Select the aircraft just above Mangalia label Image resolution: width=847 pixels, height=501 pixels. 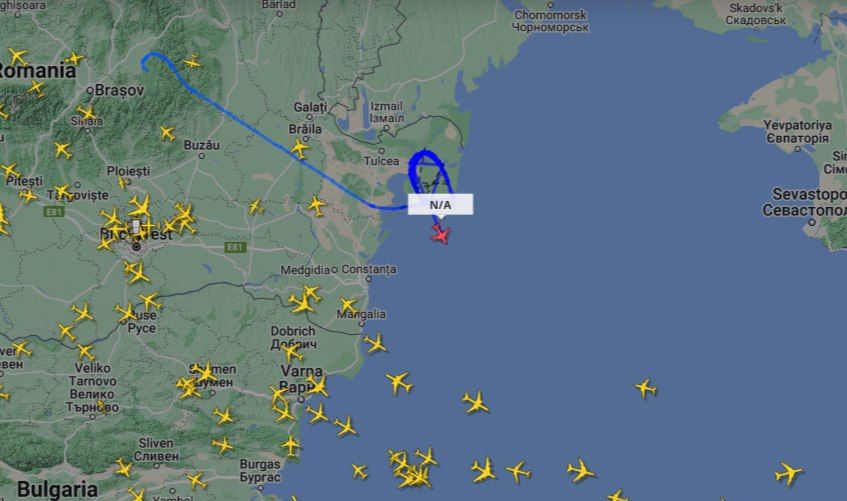348,305
